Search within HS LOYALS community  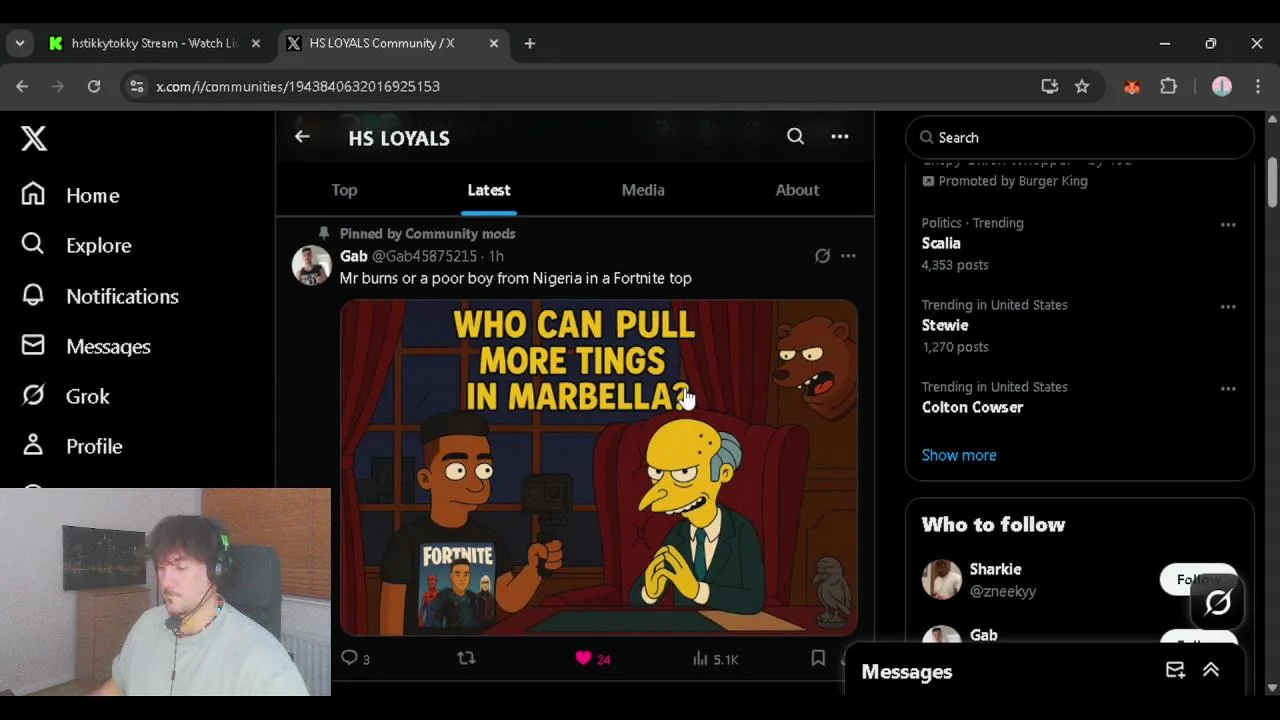(795, 137)
